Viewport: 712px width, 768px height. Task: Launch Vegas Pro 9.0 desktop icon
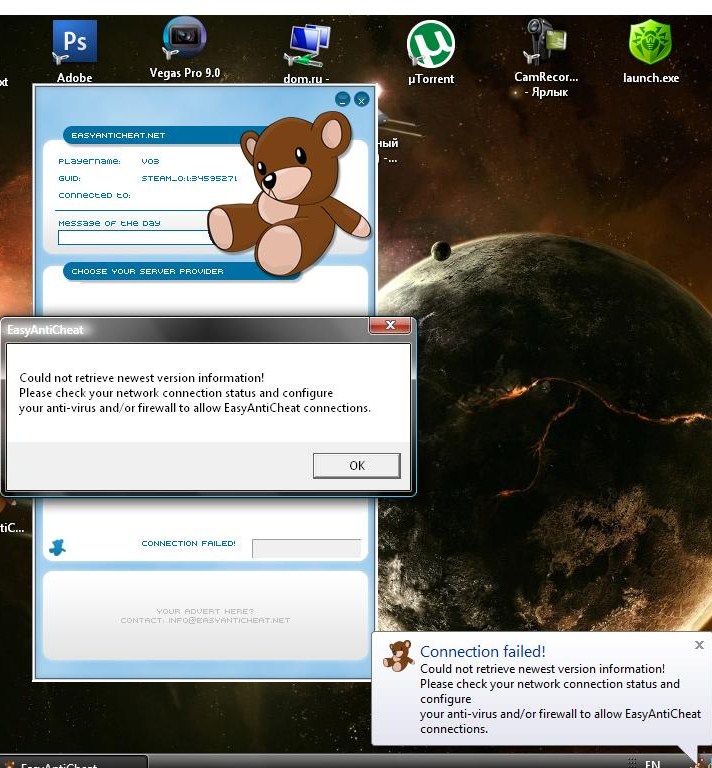(185, 47)
